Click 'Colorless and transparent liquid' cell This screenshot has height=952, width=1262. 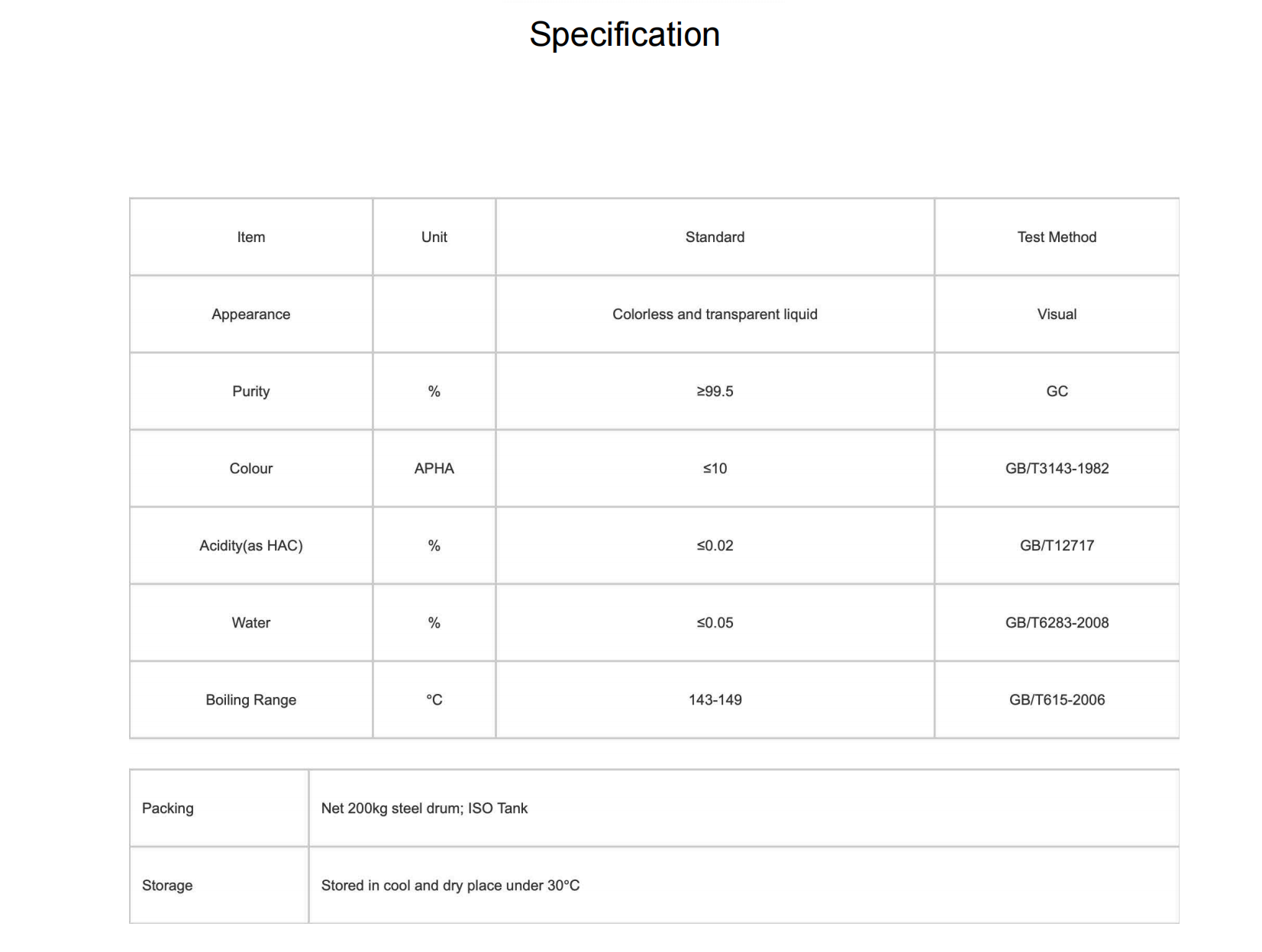tap(715, 315)
